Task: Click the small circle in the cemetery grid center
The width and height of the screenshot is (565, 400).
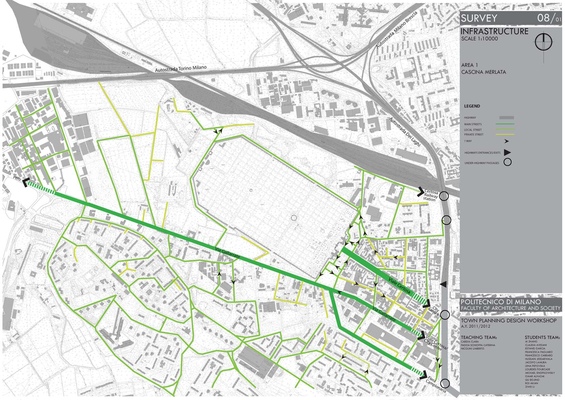Action: pos(294,218)
